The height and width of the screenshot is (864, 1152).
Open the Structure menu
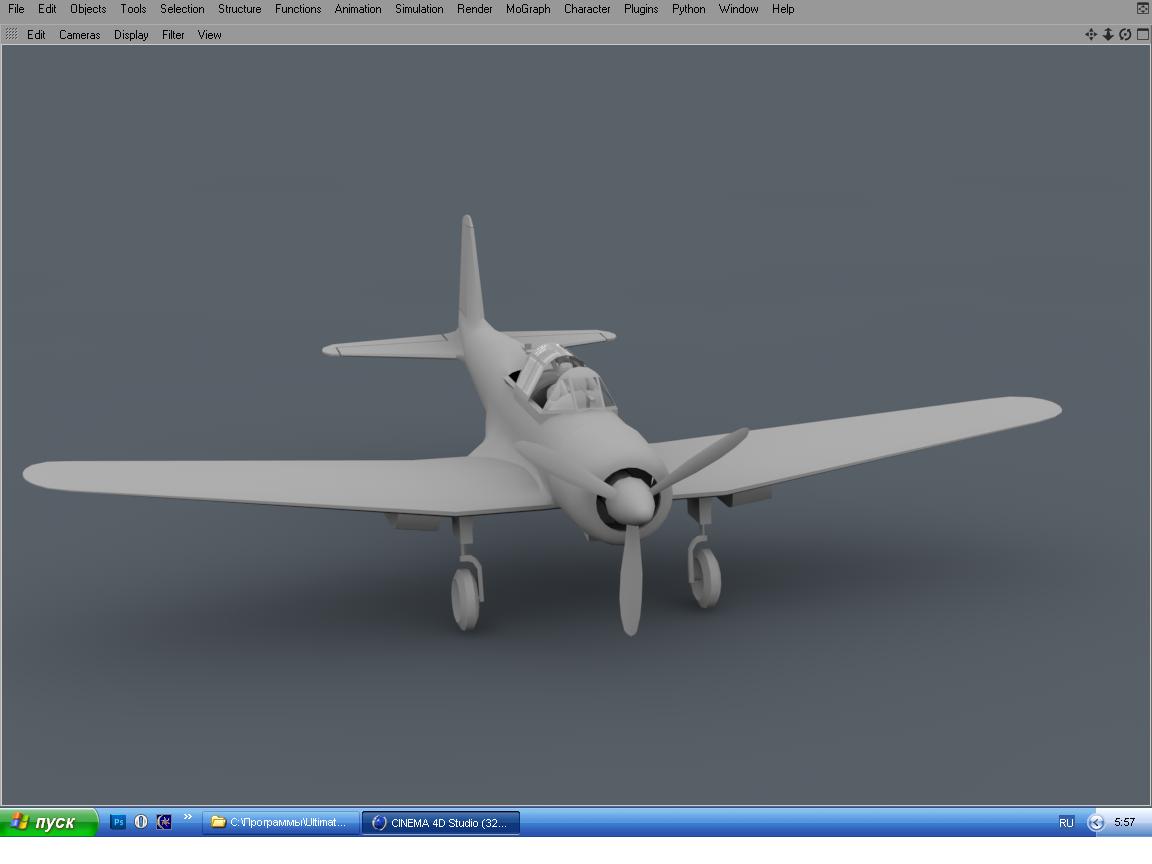[240, 9]
